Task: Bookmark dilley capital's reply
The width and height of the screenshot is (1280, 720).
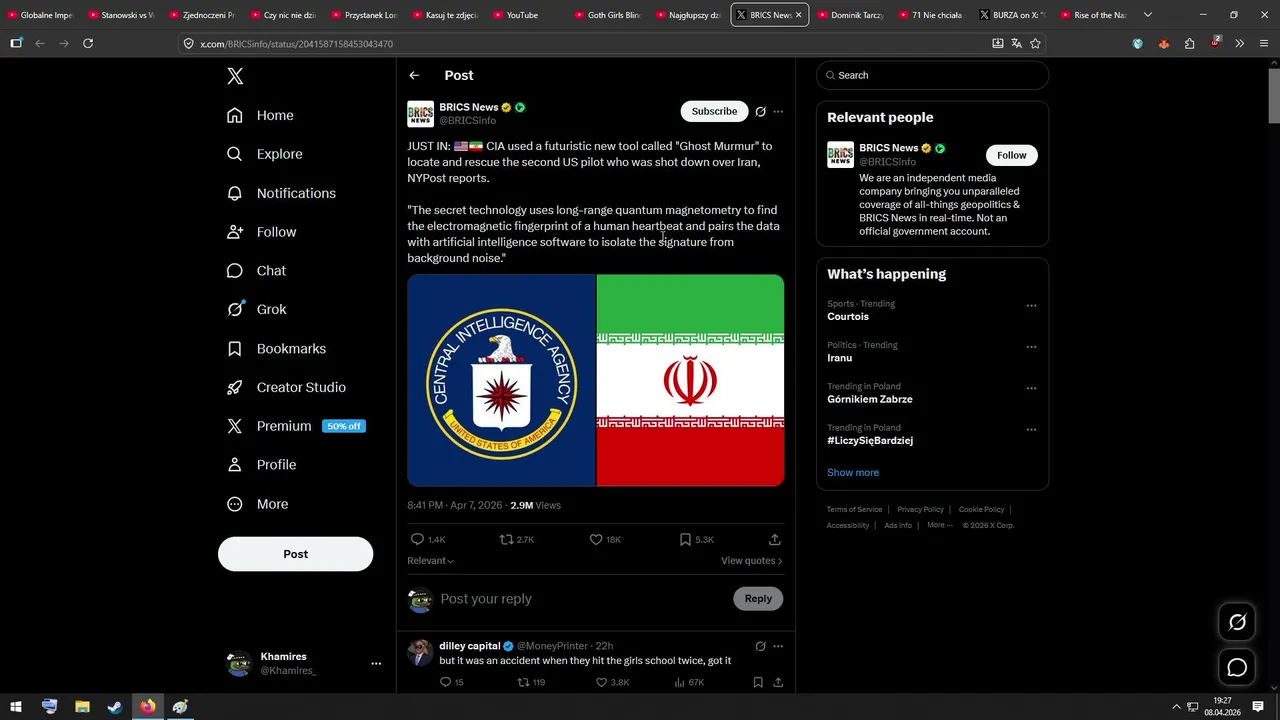Action: coord(758,682)
